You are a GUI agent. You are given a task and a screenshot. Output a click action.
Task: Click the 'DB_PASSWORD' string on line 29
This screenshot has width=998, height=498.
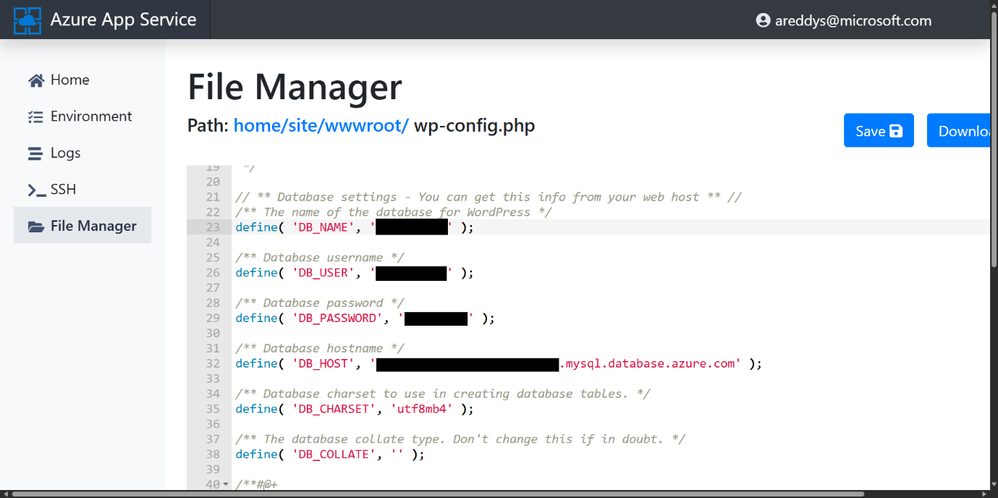tap(338, 318)
